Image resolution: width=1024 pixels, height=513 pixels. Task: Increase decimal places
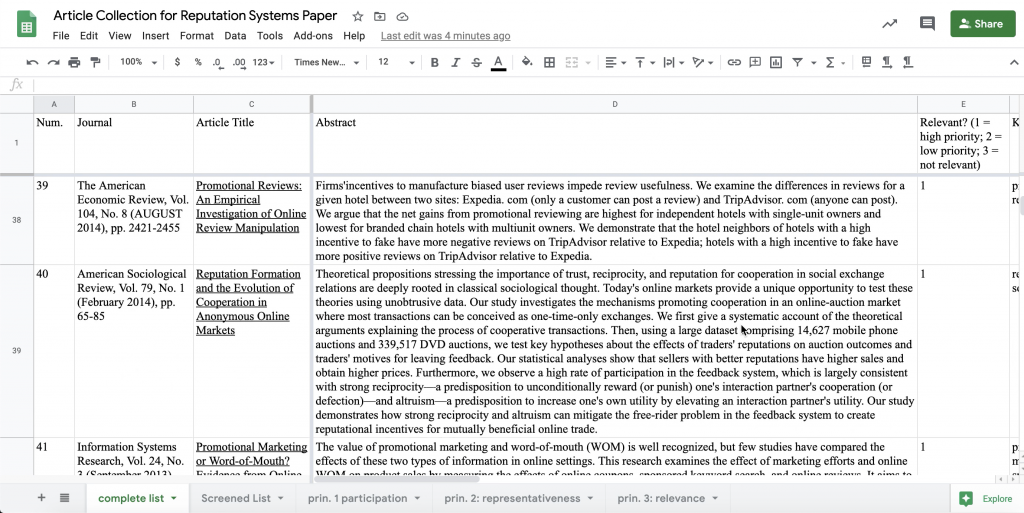[239, 62]
